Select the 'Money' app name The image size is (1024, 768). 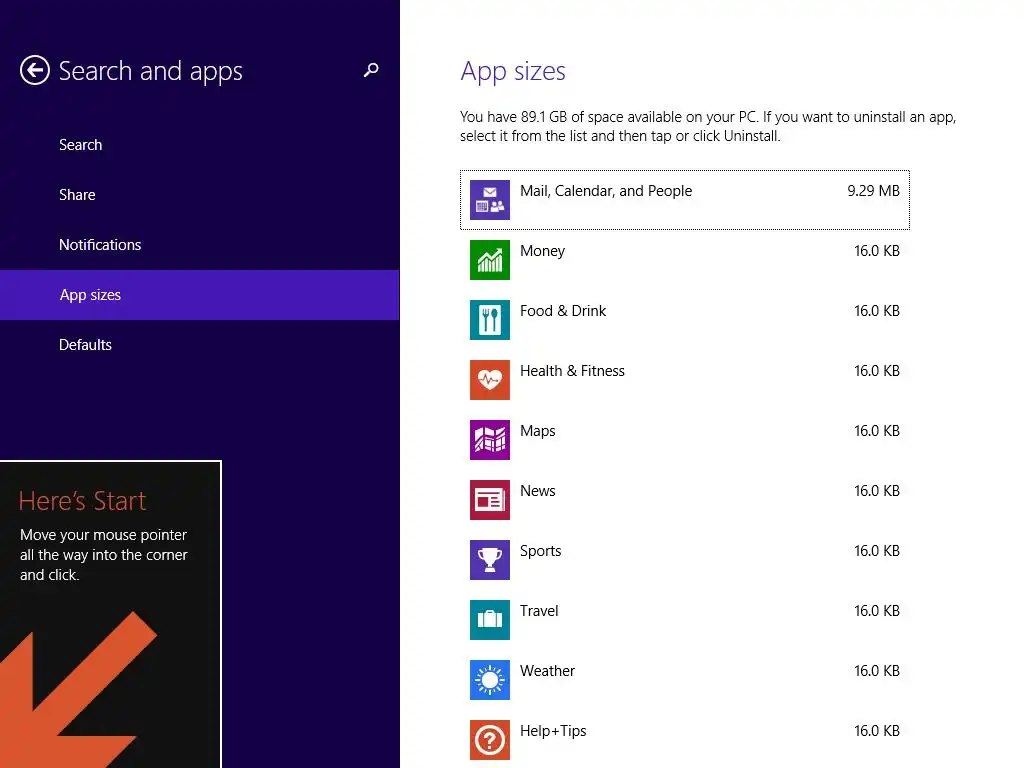click(542, 251)
